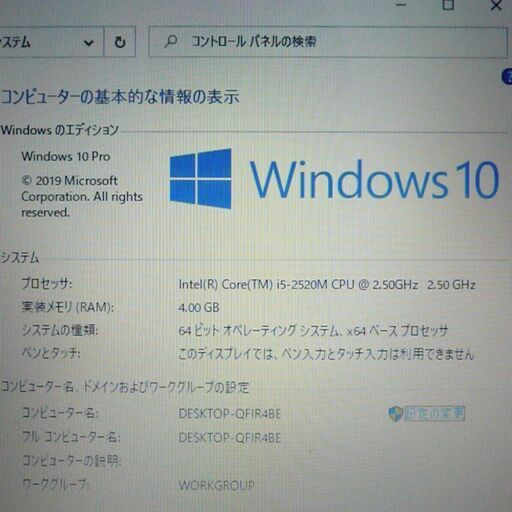Select the Windows 10 Pro edition text
This screenshot has width=512, height=512.
[66, 156]
